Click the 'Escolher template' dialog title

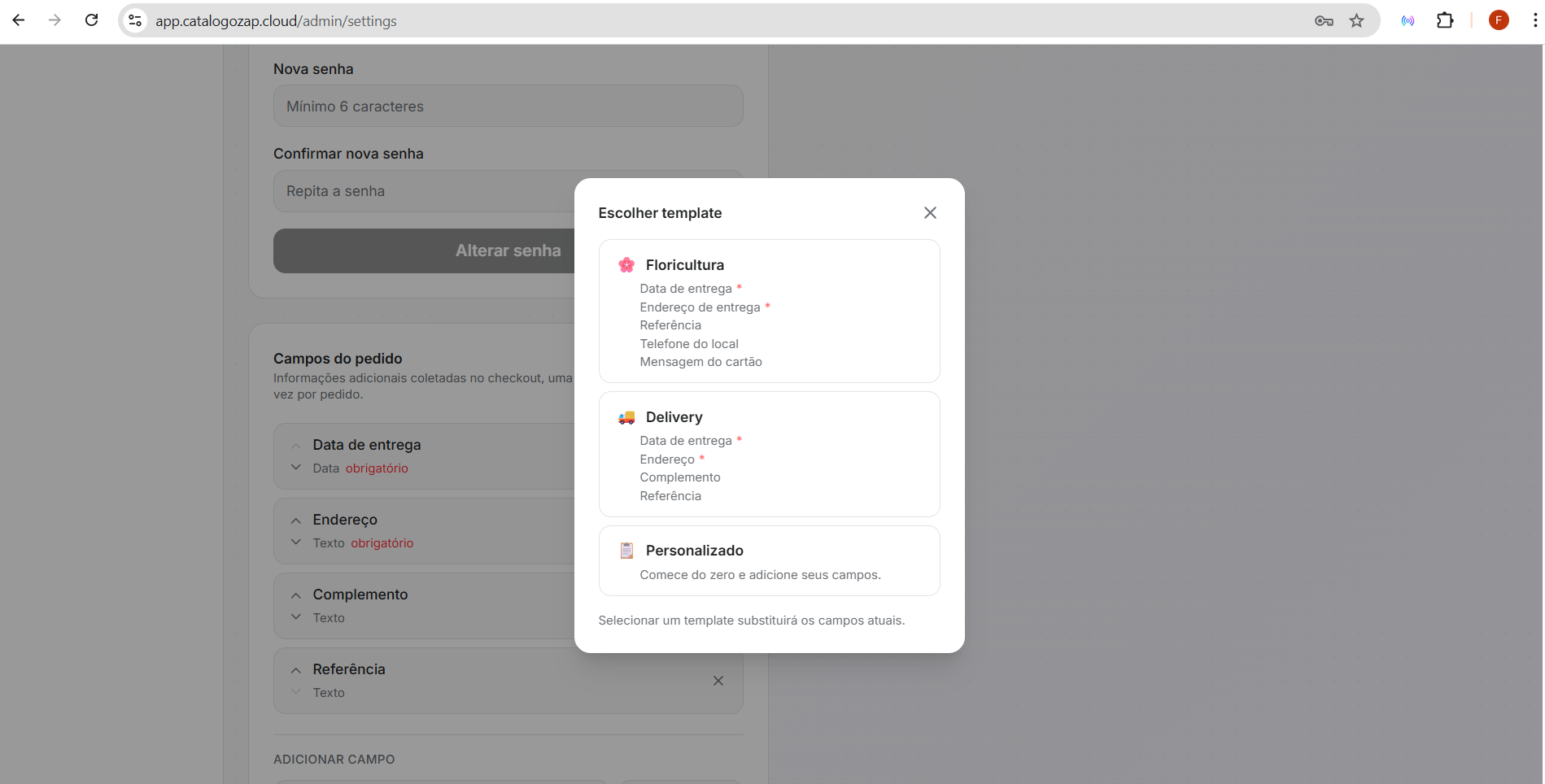[660, 213]
